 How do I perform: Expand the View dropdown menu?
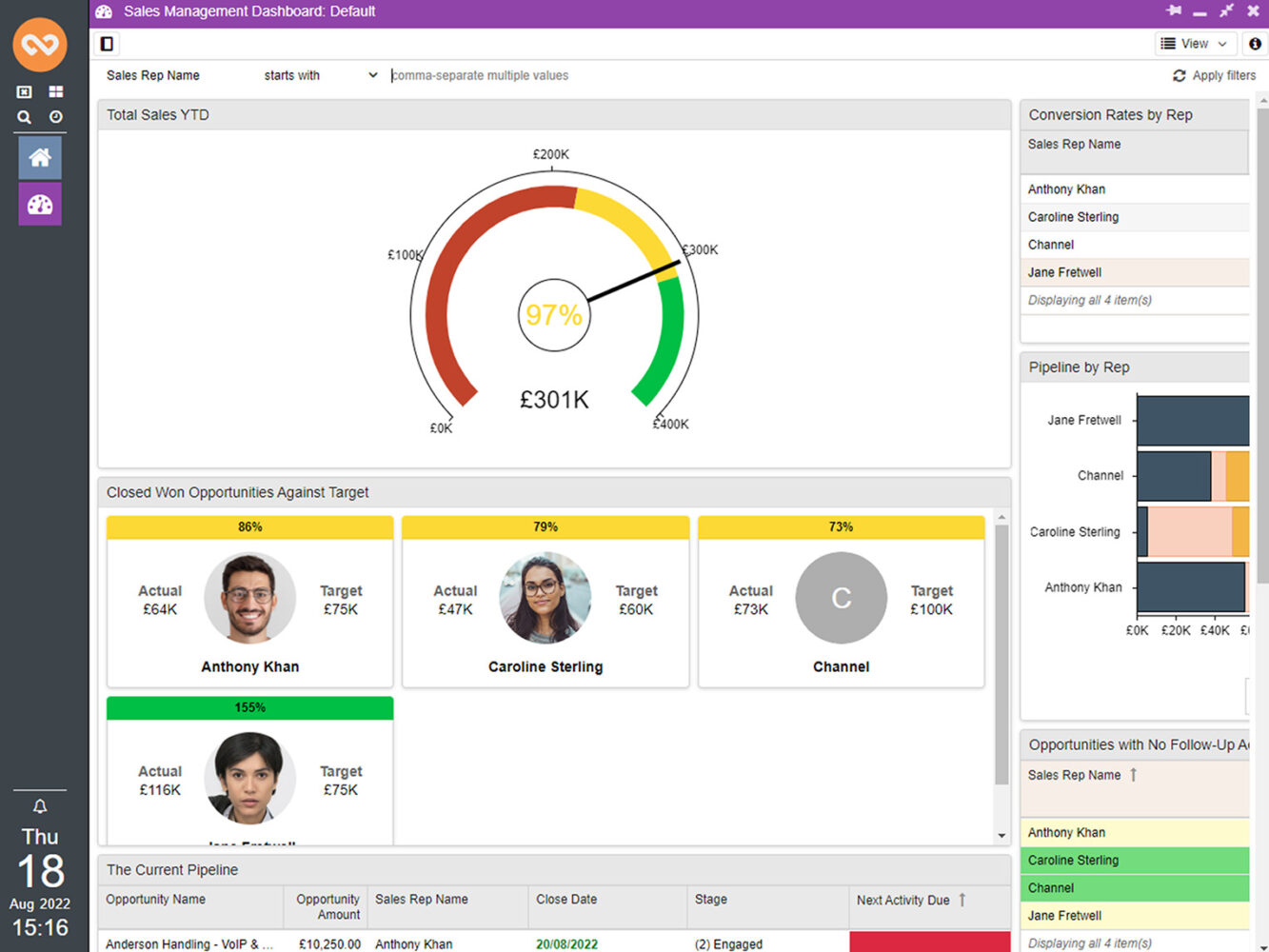(x=1195, y=44)
